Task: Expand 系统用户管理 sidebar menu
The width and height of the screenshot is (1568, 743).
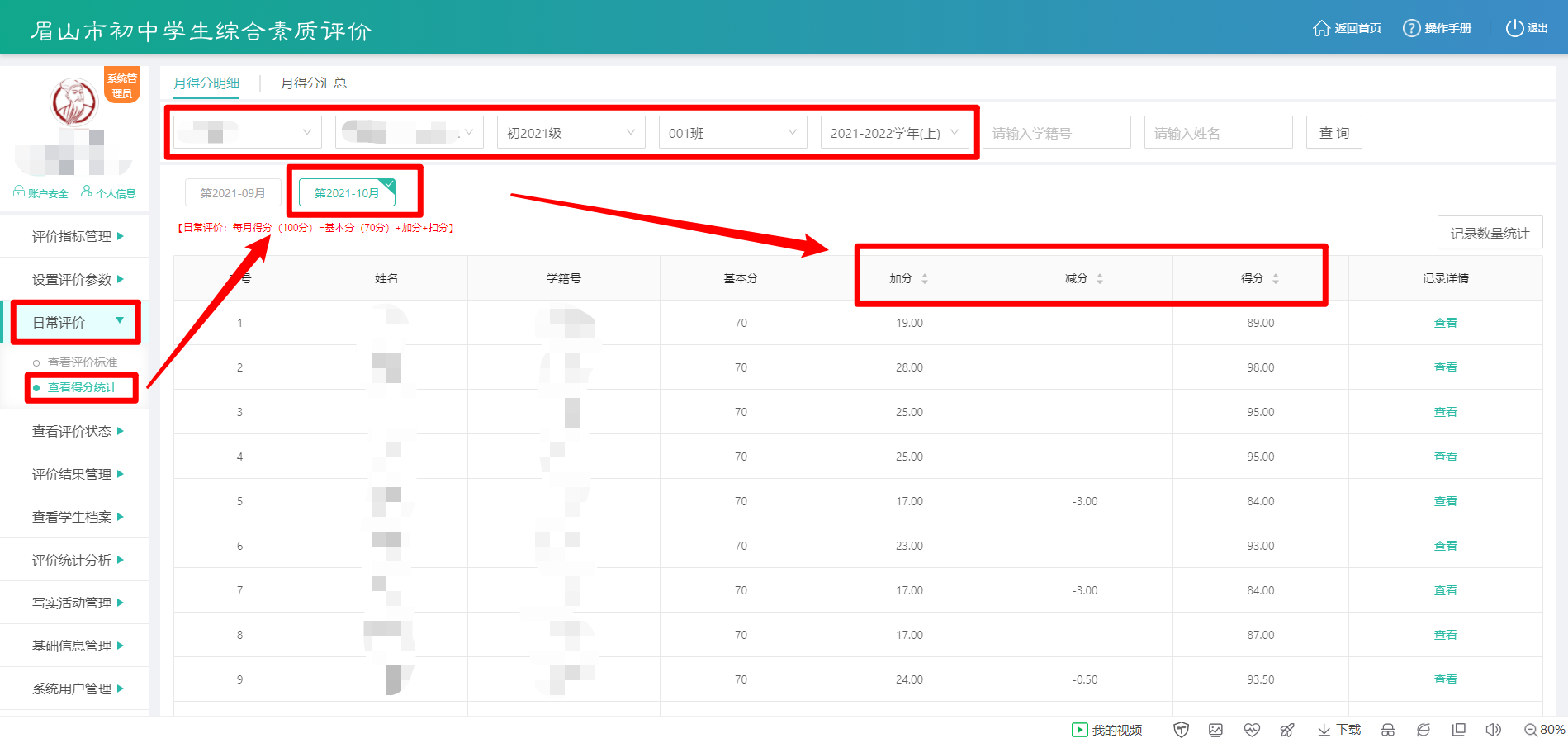Action: tap(74, 689)
